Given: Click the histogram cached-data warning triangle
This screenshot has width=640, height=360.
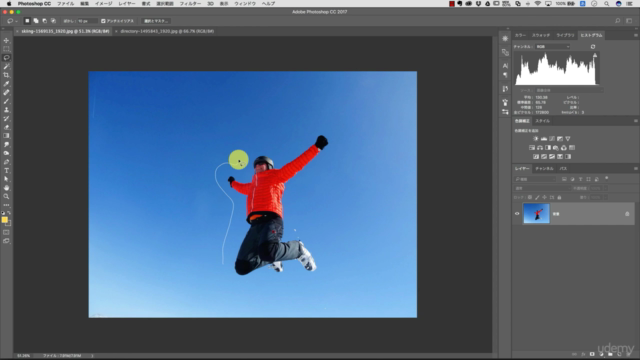Looking at the screenshot, I should (595, 55).
